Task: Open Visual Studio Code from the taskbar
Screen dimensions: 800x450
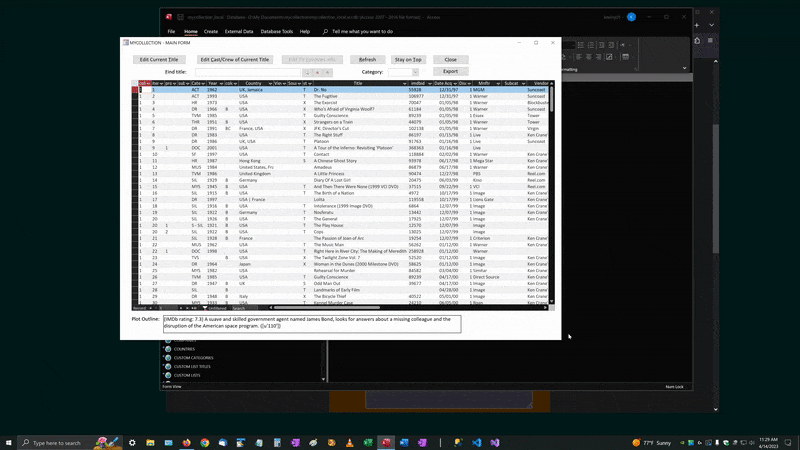Action: point(477,442)
